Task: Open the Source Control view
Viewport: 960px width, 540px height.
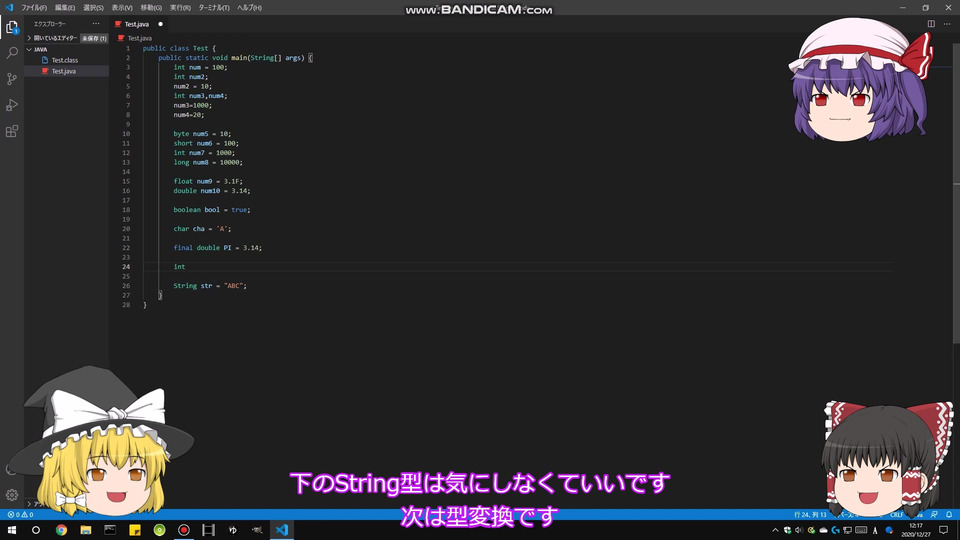Action: (12, 79)
